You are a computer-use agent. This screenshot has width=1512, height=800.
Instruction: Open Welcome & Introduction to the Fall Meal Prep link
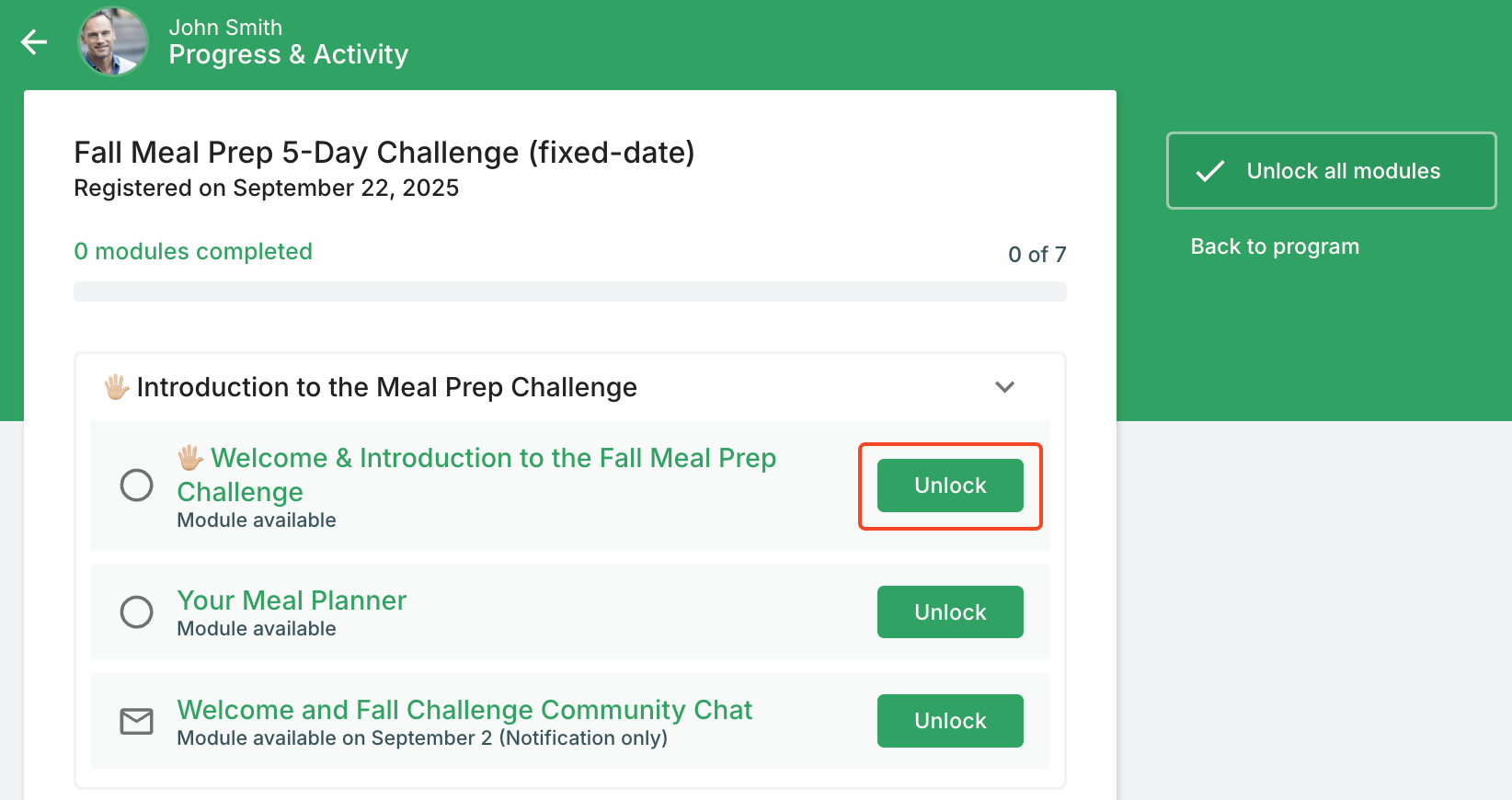click(x=493, y=458)
